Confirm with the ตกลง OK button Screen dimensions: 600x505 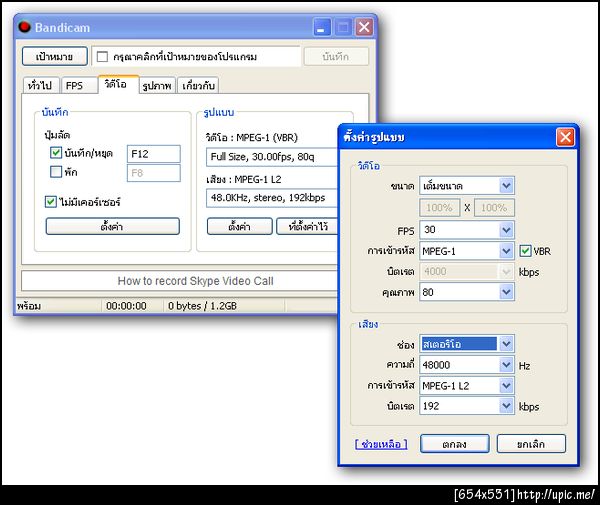tap(455, 444)
